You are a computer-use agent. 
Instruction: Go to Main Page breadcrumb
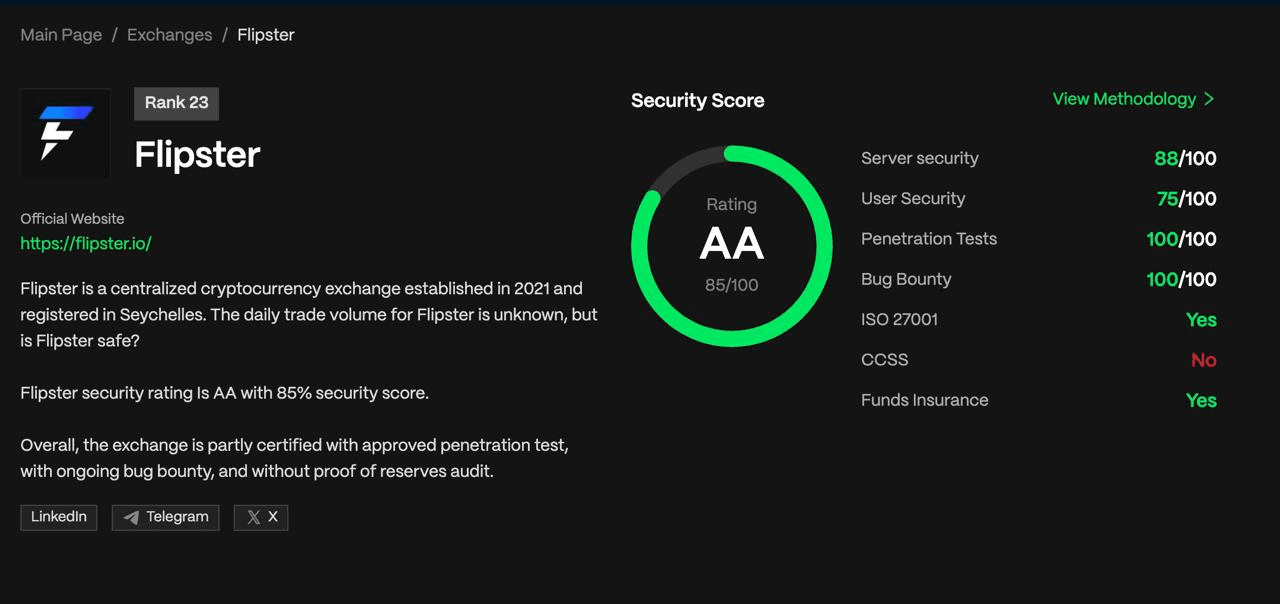tap(61, 35)
